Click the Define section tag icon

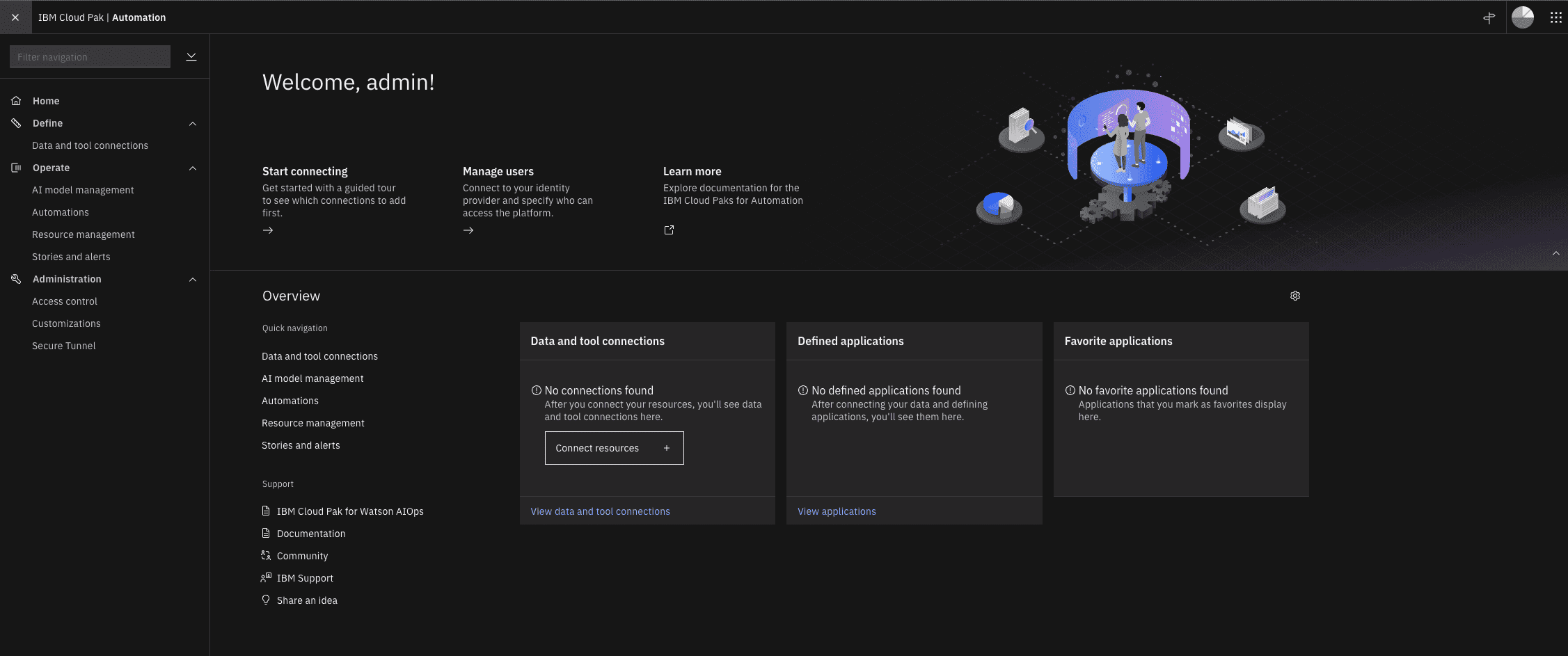pos(16,123)
